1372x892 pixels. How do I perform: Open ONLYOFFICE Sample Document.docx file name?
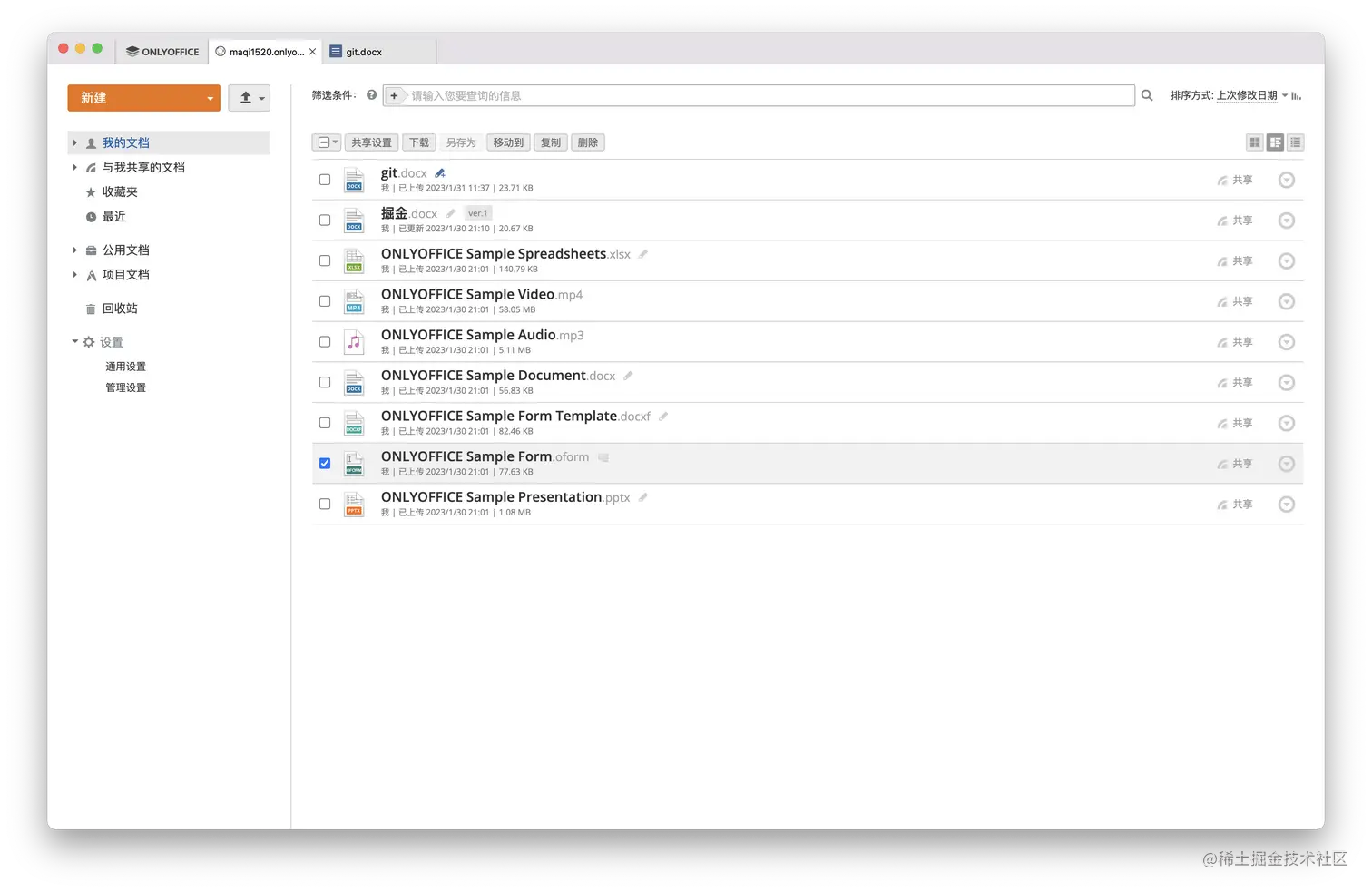[x=498, y=376]
